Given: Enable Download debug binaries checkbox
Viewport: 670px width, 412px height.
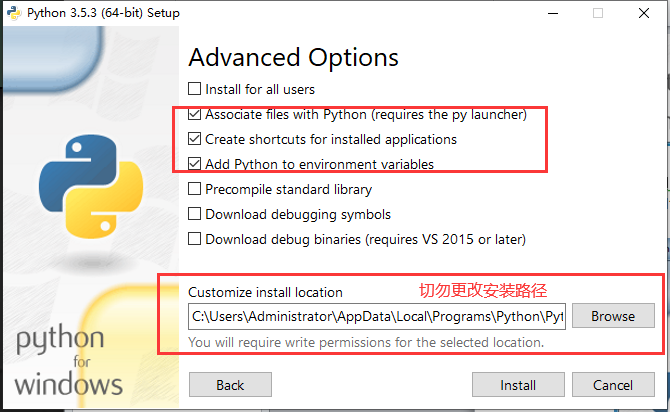Looking at the screenshot, I should (x=194, y=238).
